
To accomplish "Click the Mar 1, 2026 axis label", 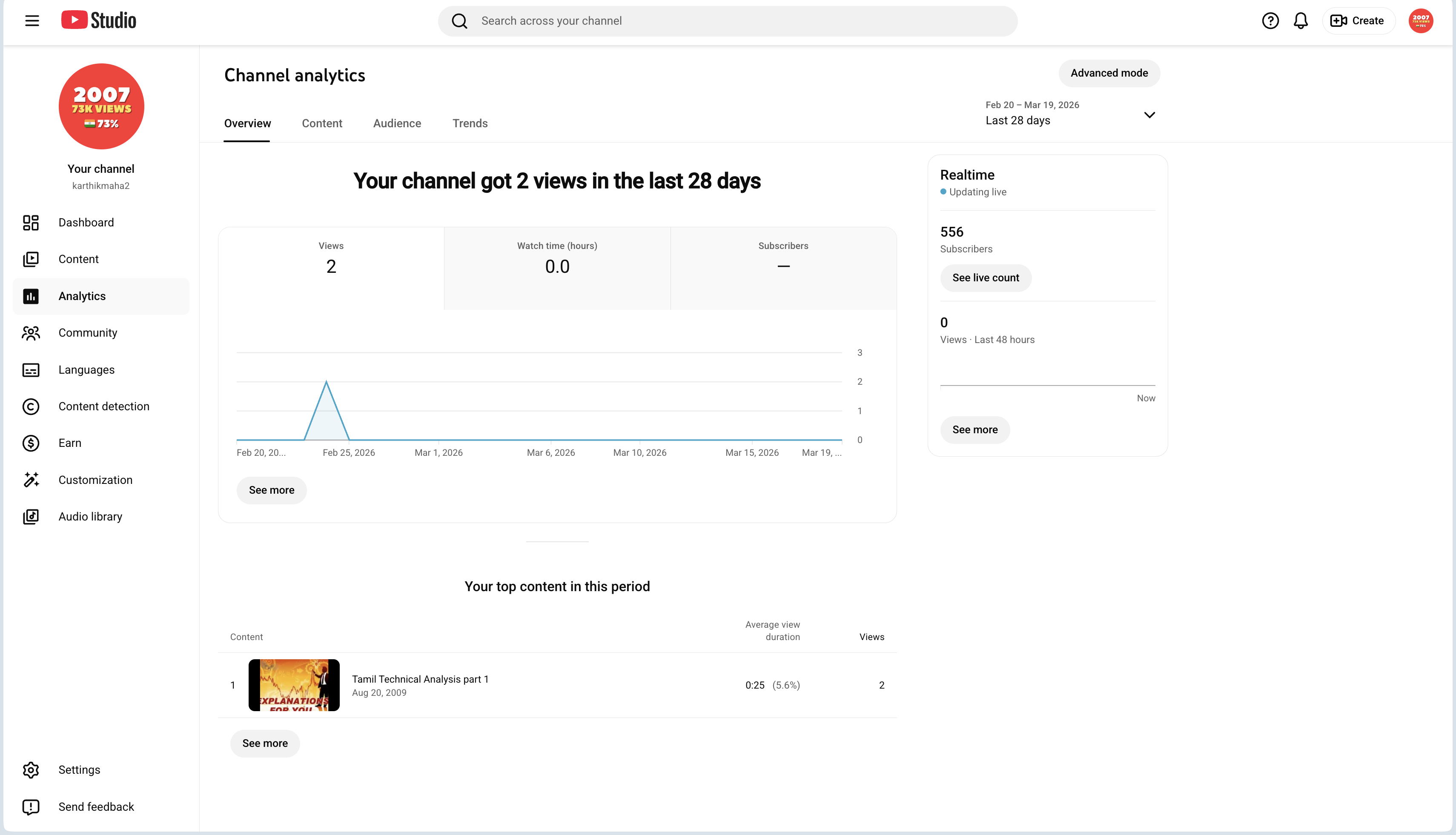I will 439,452.
